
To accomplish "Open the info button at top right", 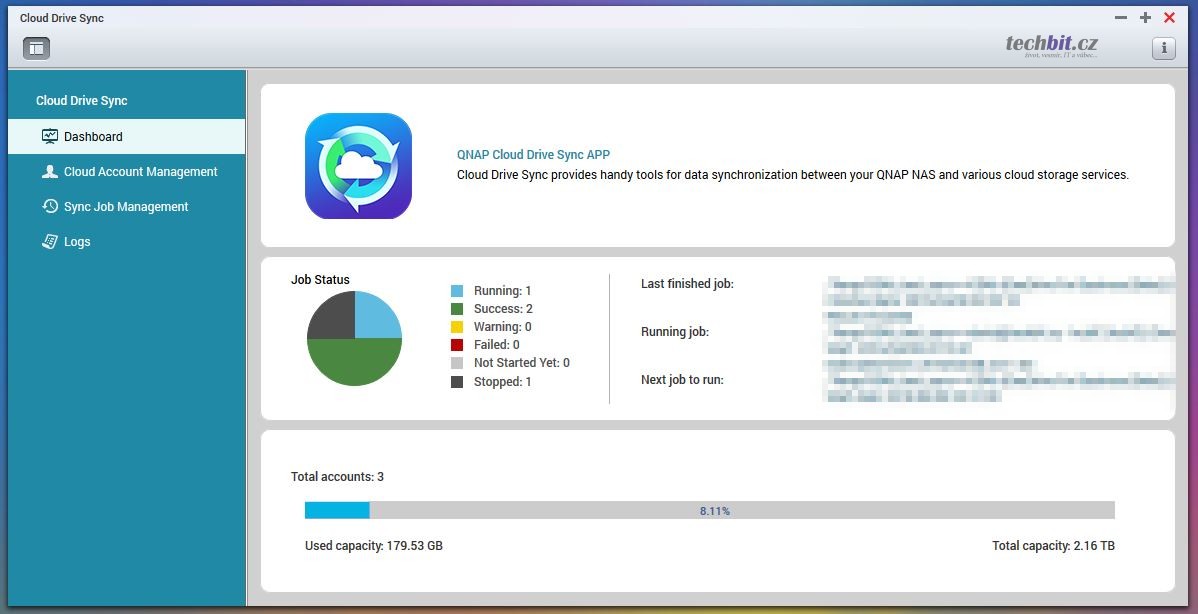I will (x=1163, y=48).
